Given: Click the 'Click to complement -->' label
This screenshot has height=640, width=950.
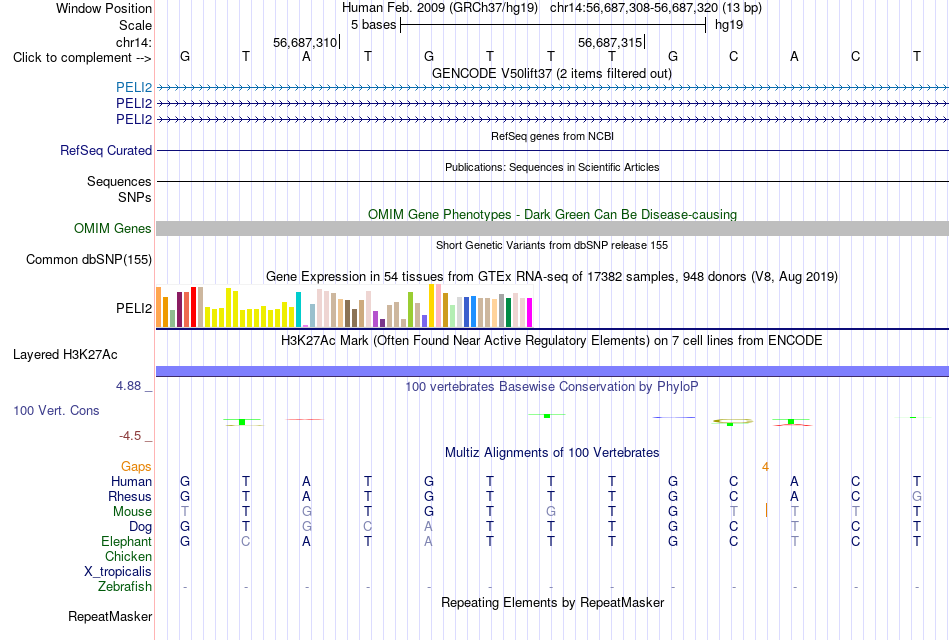Looking at the screenshot, I should 82,58.
